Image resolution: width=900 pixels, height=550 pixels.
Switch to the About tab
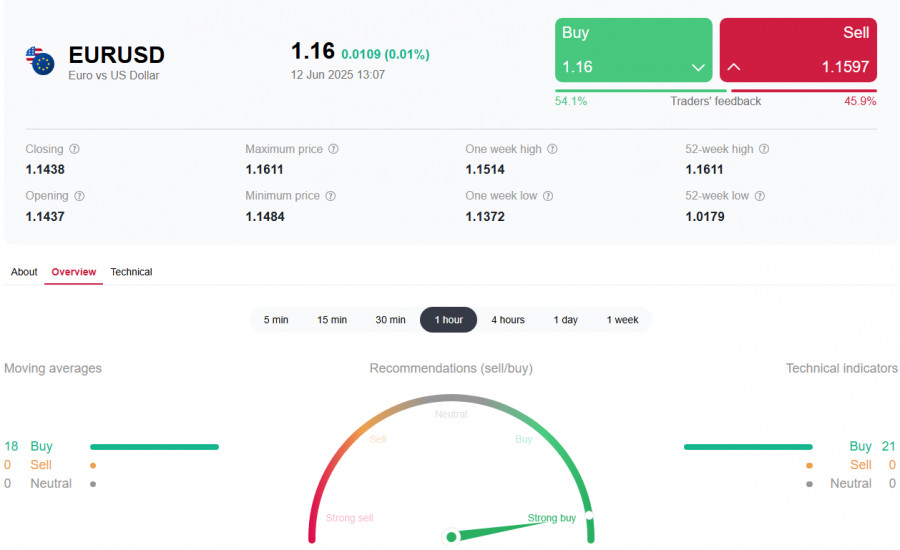(24, 272)
